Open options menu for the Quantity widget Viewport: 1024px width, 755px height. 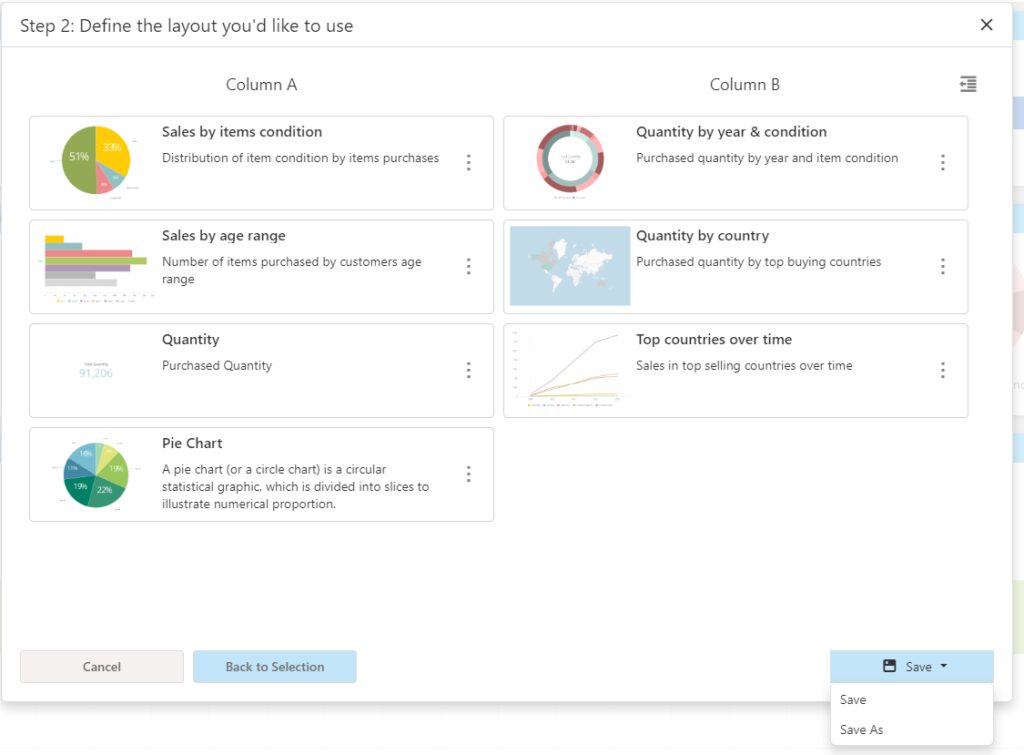coord(469,369)
